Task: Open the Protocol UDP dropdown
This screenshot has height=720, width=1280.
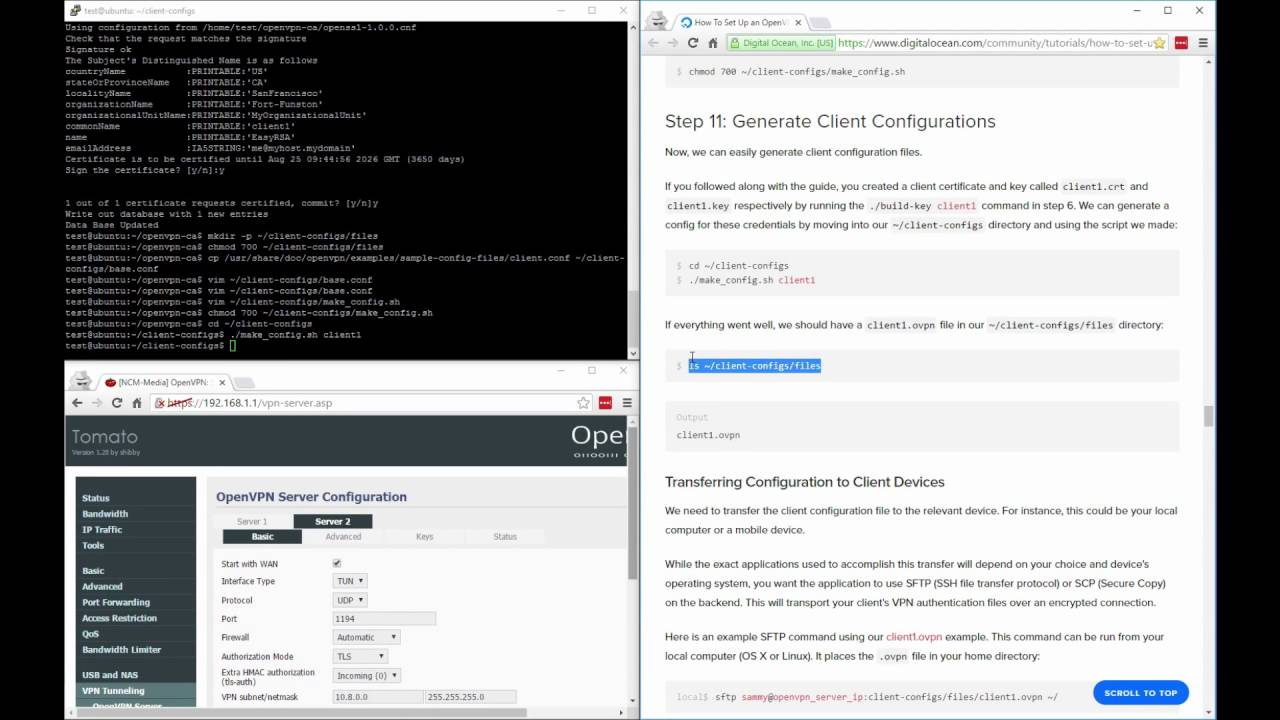Action: tap(350, 600)
